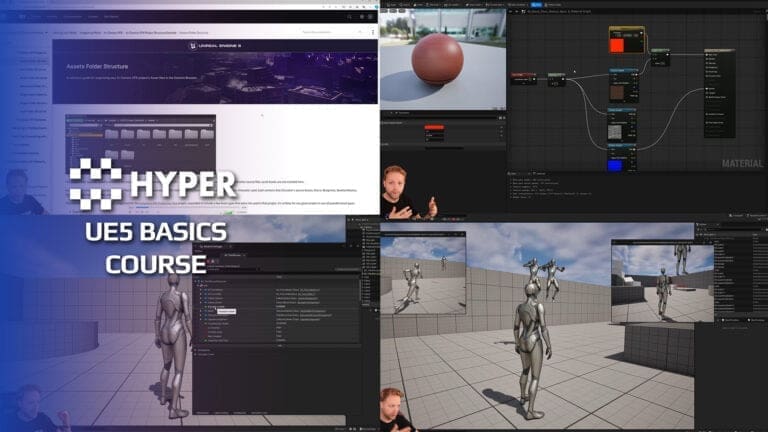
Task: Select the highlighted blue toolbar button in material editor
Action: [536, 5]
